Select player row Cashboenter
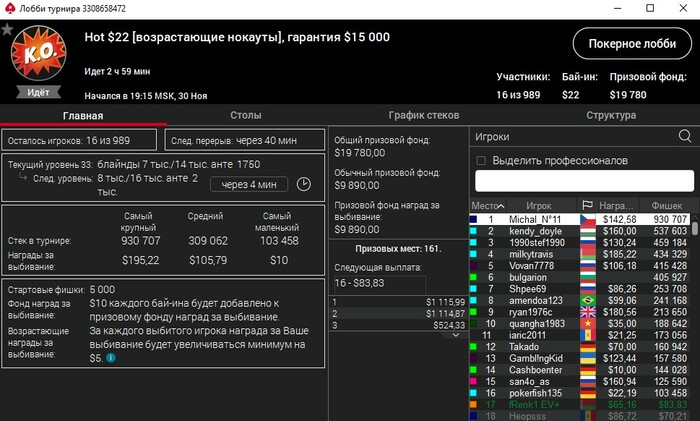The image size is (700, 421). 580,370
